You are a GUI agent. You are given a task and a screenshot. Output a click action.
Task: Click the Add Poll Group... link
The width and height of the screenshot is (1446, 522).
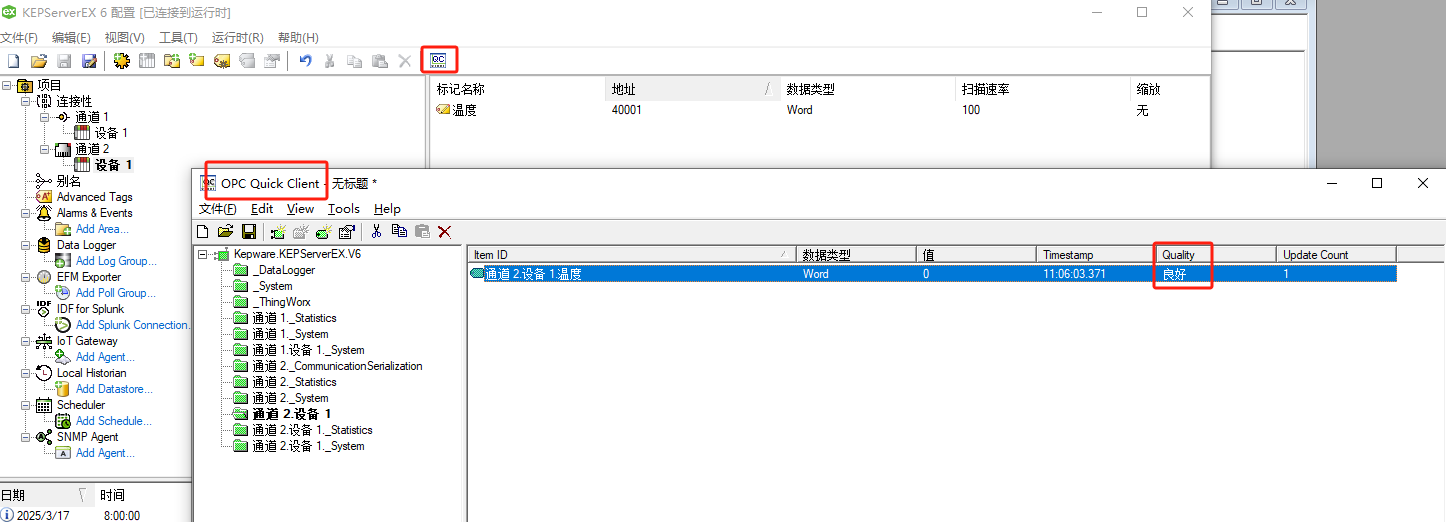pos(116,293)
